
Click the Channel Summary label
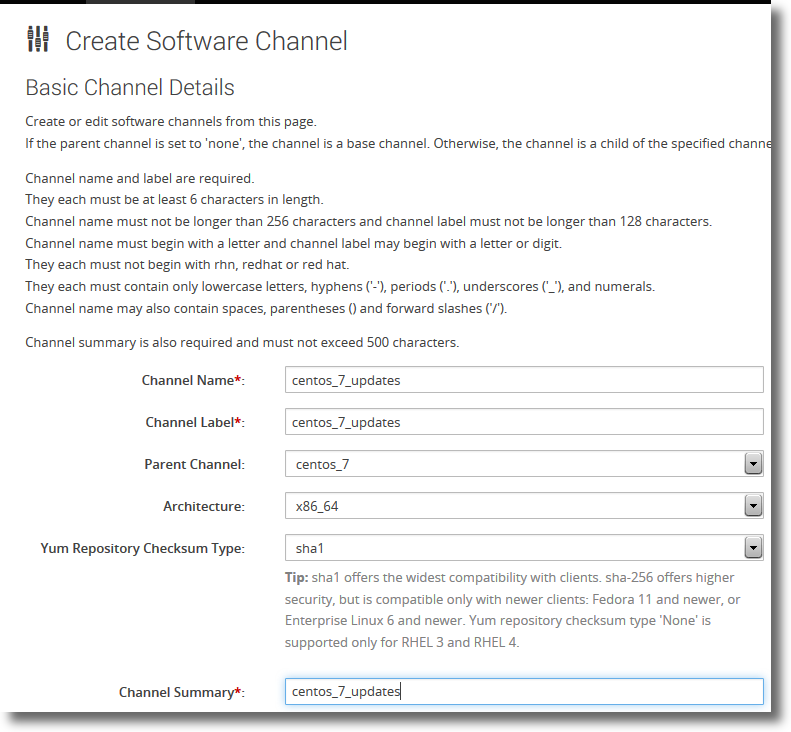pyautogui.click(x=182, y=692)
